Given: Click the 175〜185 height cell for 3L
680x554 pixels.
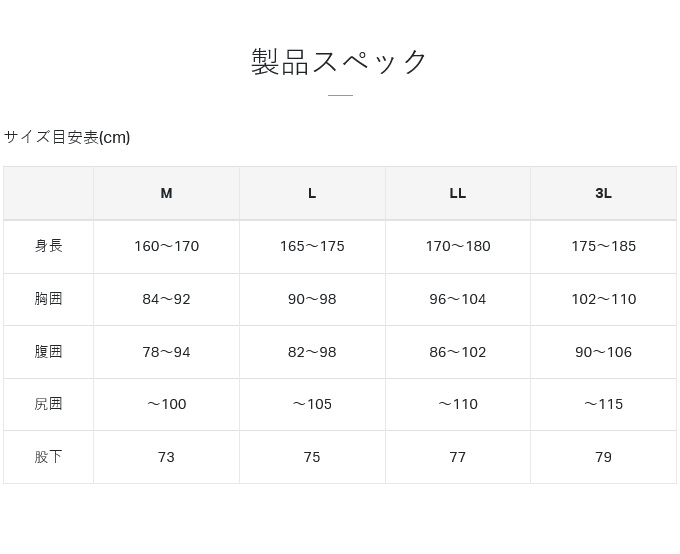Looking at the screenshot, I should (x=603, y=246).
